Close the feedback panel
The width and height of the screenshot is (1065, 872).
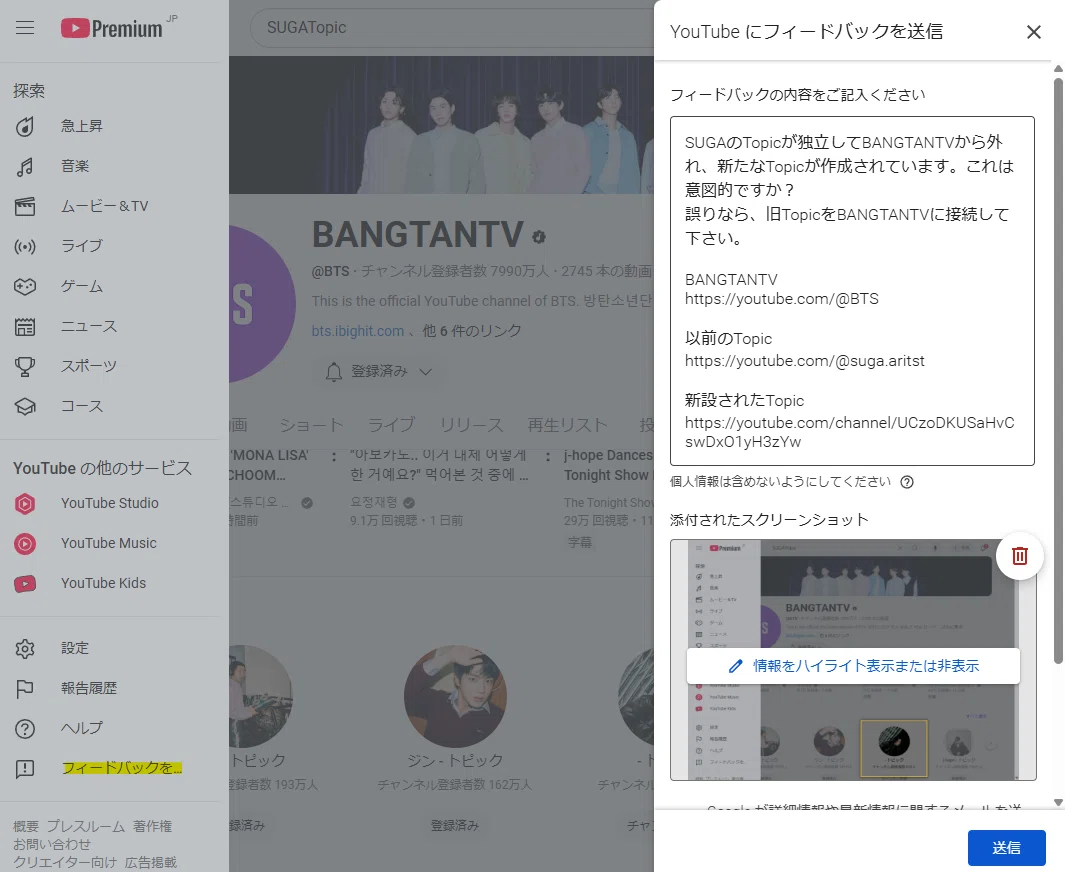pos(1034,32)
